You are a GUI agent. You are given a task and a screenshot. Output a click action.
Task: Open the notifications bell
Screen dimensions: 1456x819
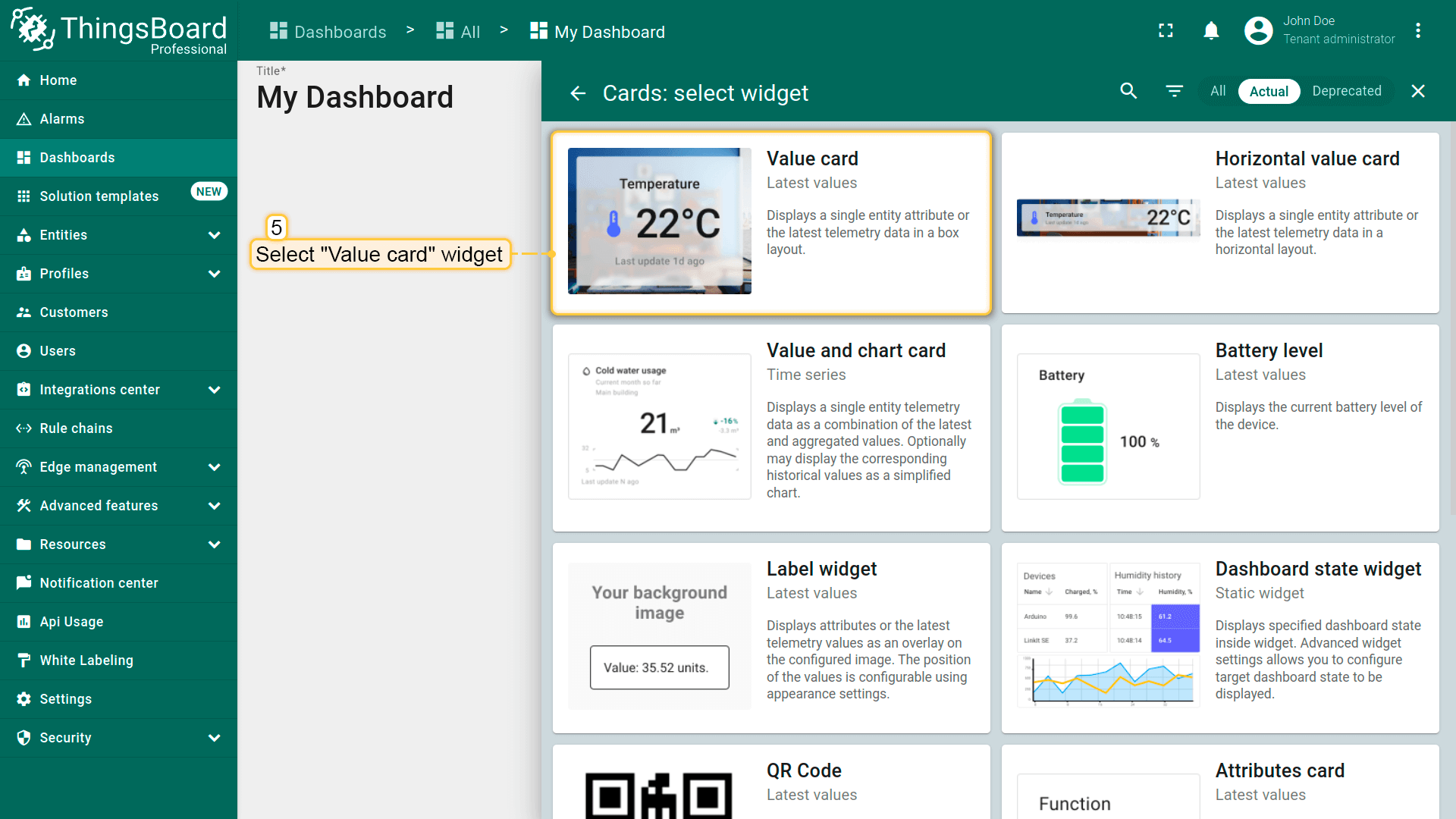[1211, 30]
